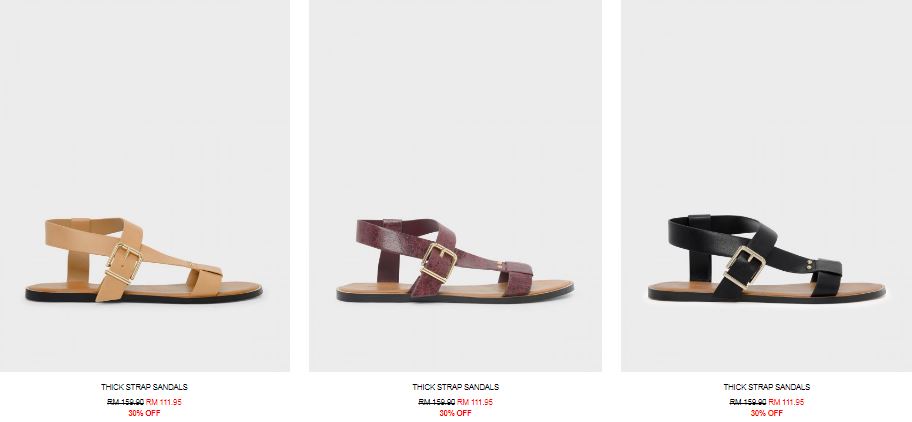
Task: Select the RM 111.95 sale price for tan sandal
Action: [163, 402]
